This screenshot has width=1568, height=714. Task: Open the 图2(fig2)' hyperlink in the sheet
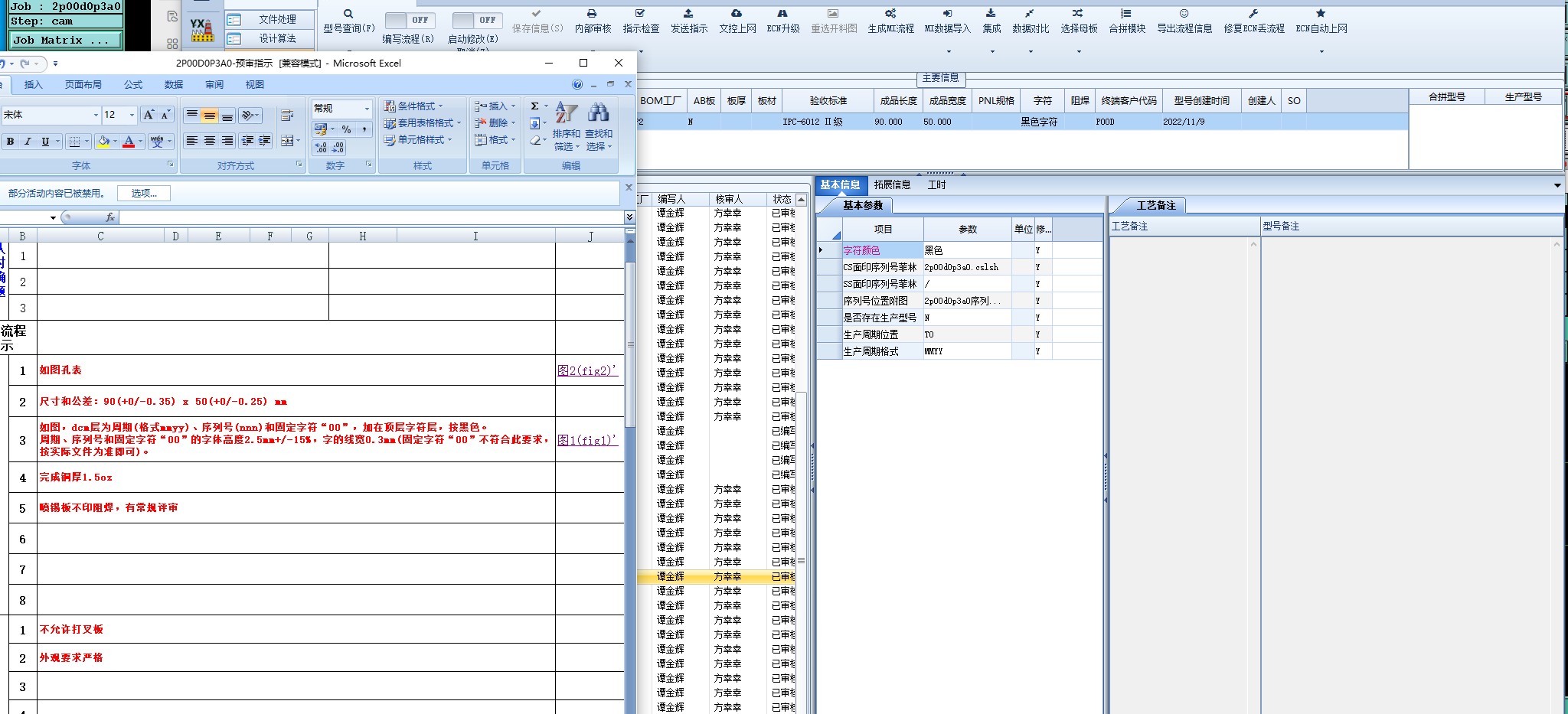coord(587,370)
